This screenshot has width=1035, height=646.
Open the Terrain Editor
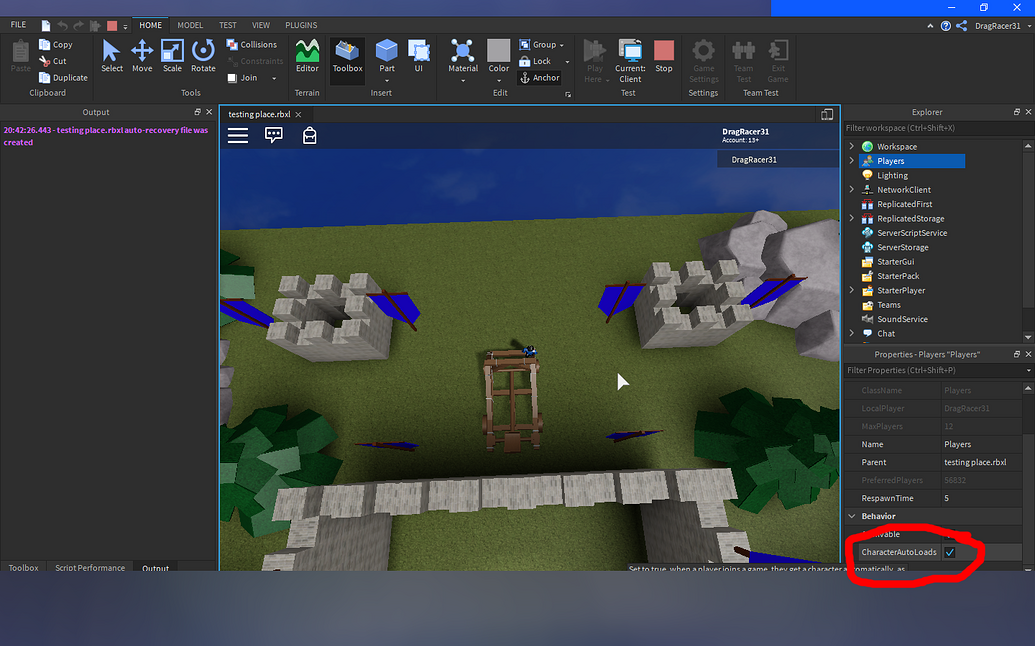click(307, 56)
